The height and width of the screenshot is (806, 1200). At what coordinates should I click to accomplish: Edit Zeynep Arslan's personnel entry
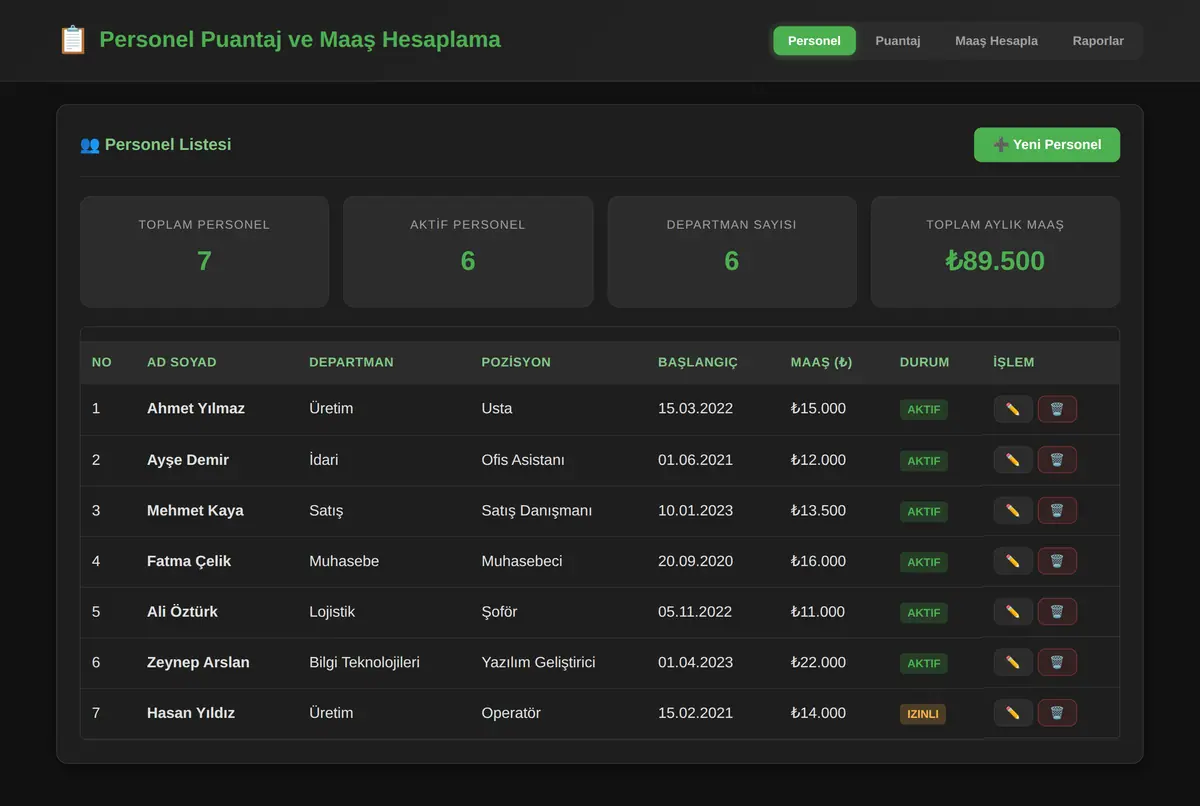(x=1013, y=662)
